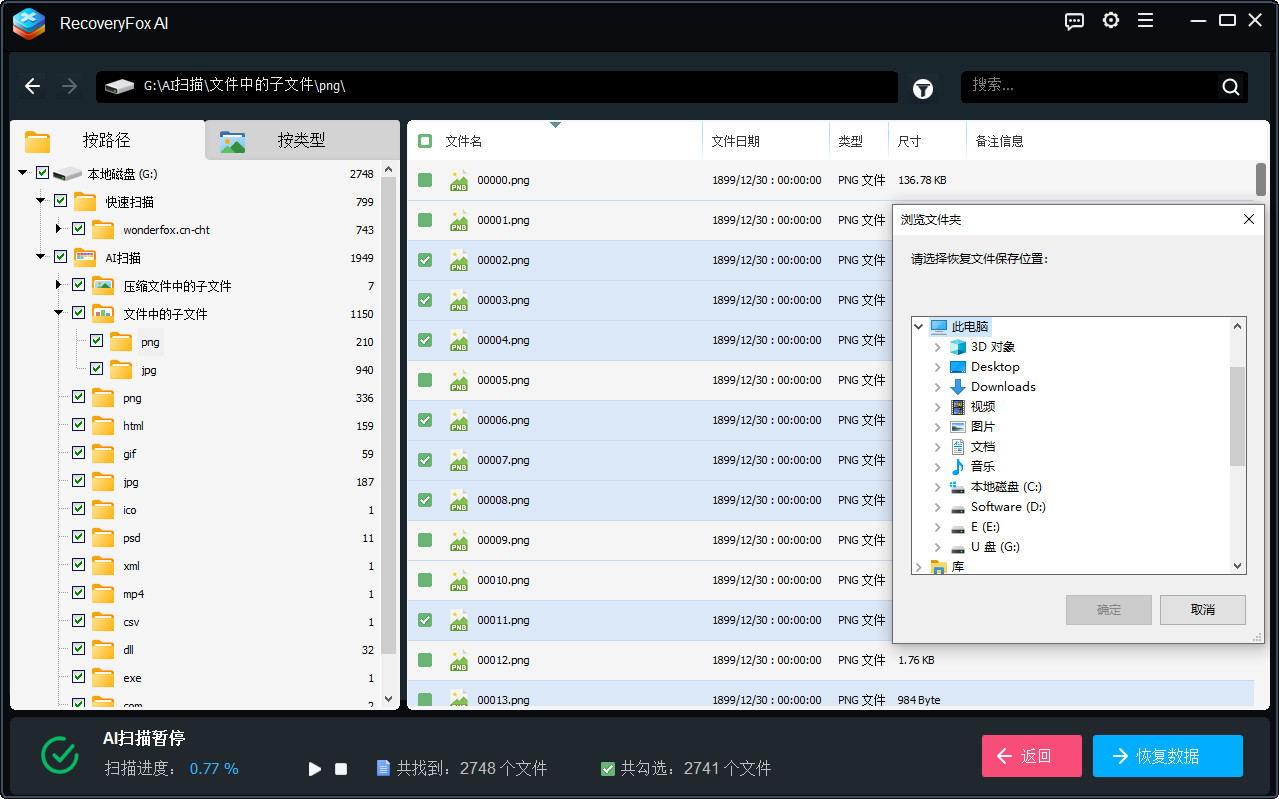
Task: Open the feedback message bubble icon
Action: (1074, 20)
